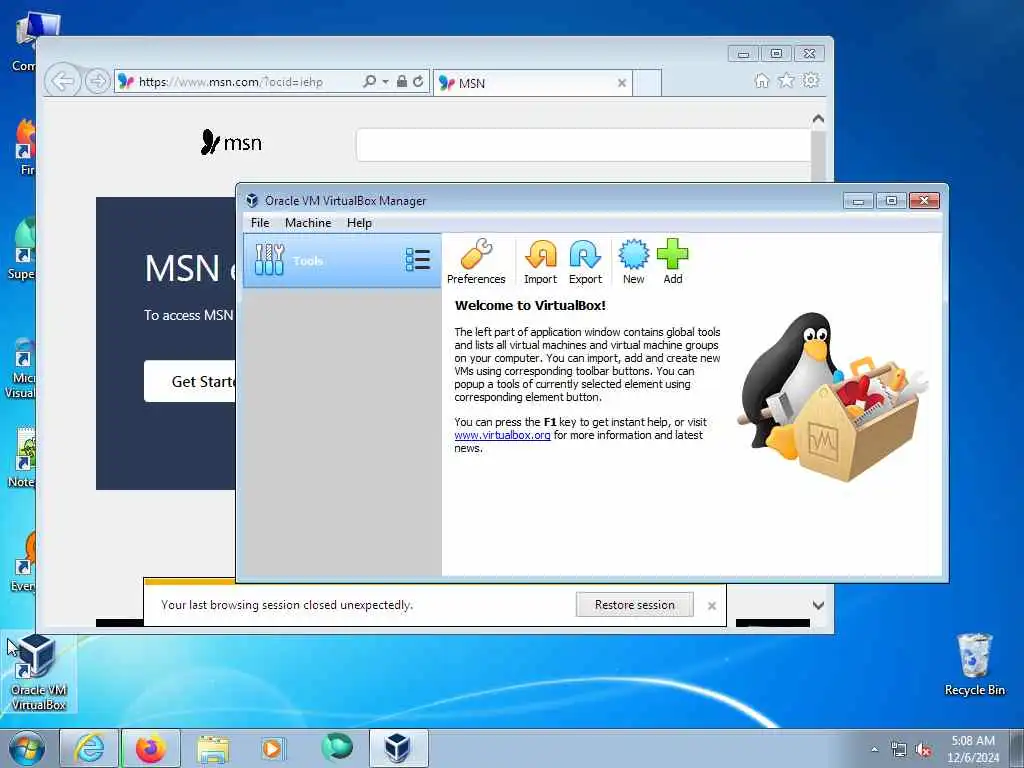Open a new tab in Internet Explorer
The width and height of the screenshot is (1024, 768).
[x=647, y=83]
